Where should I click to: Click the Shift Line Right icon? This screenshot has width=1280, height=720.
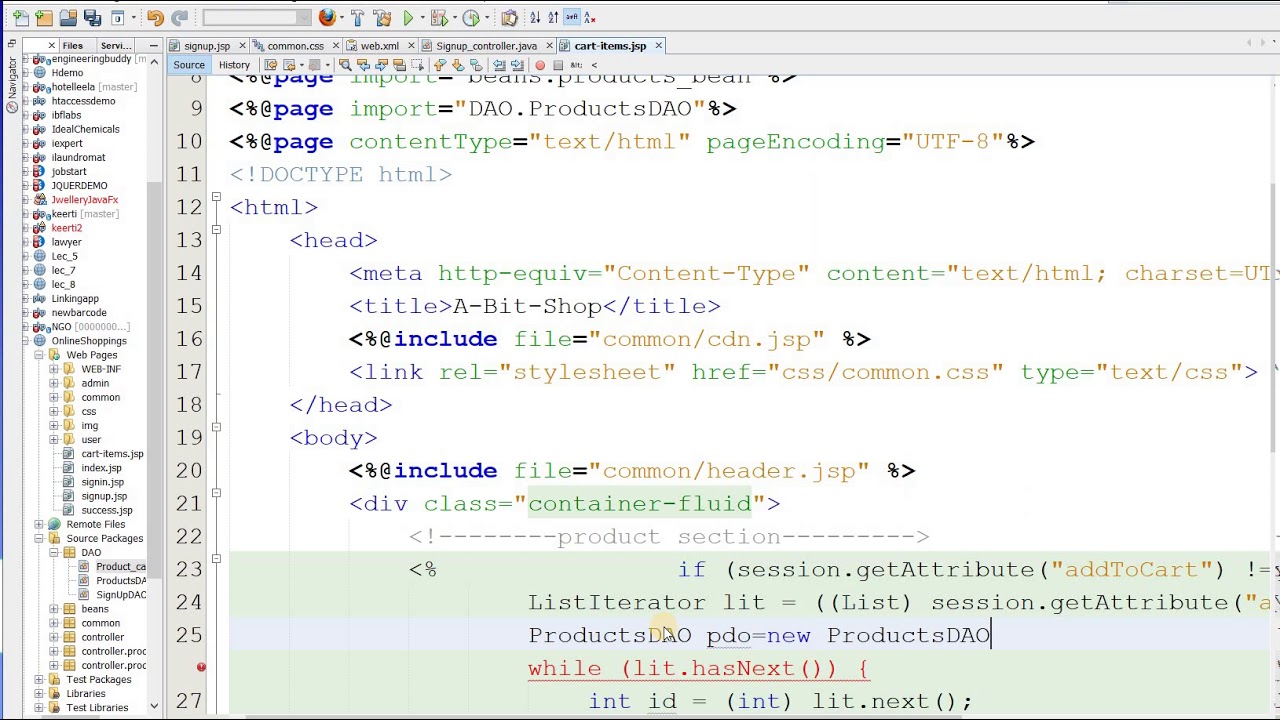pyautogui.click(x=517, y=65)
